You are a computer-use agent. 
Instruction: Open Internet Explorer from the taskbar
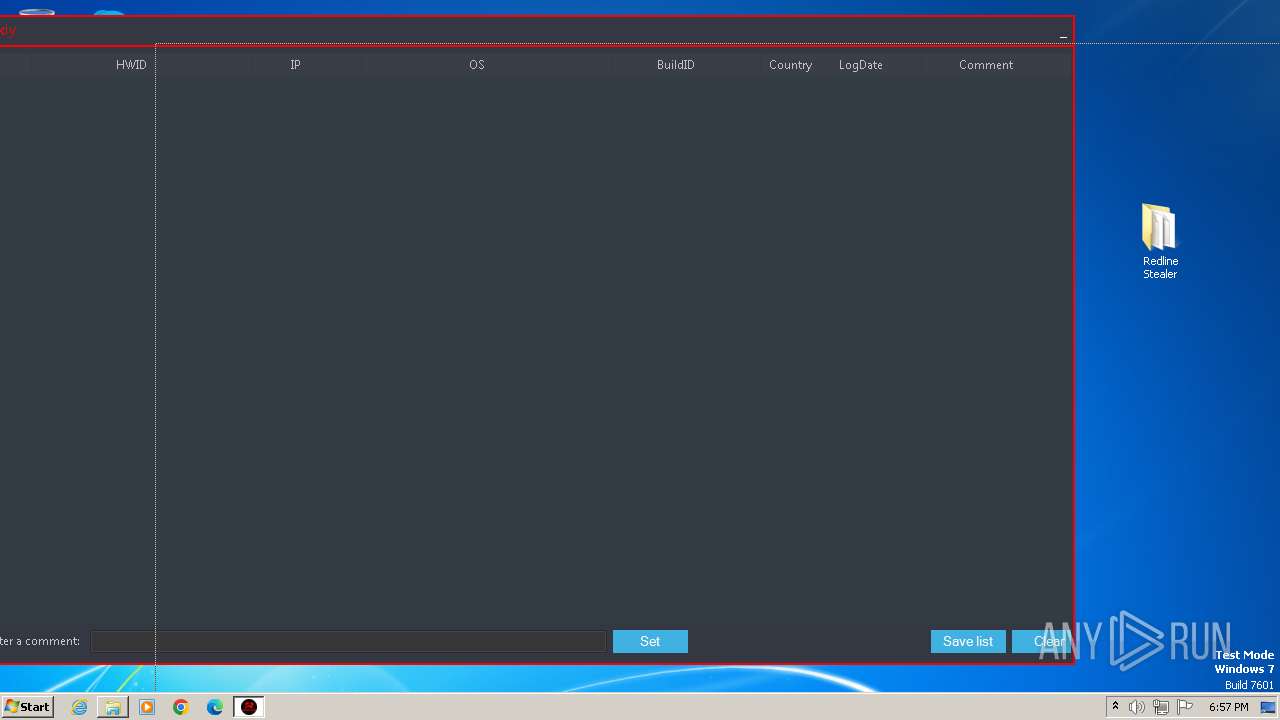[x=80, y=707]
